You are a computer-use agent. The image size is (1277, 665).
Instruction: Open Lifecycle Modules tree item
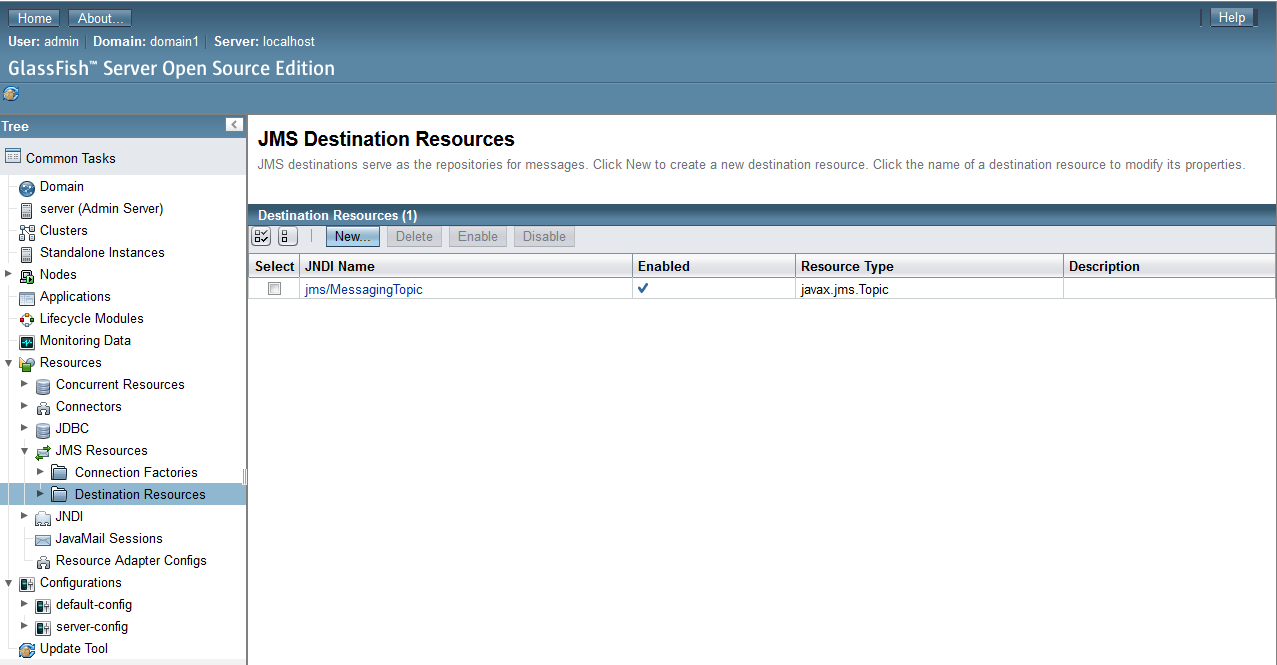91,319
